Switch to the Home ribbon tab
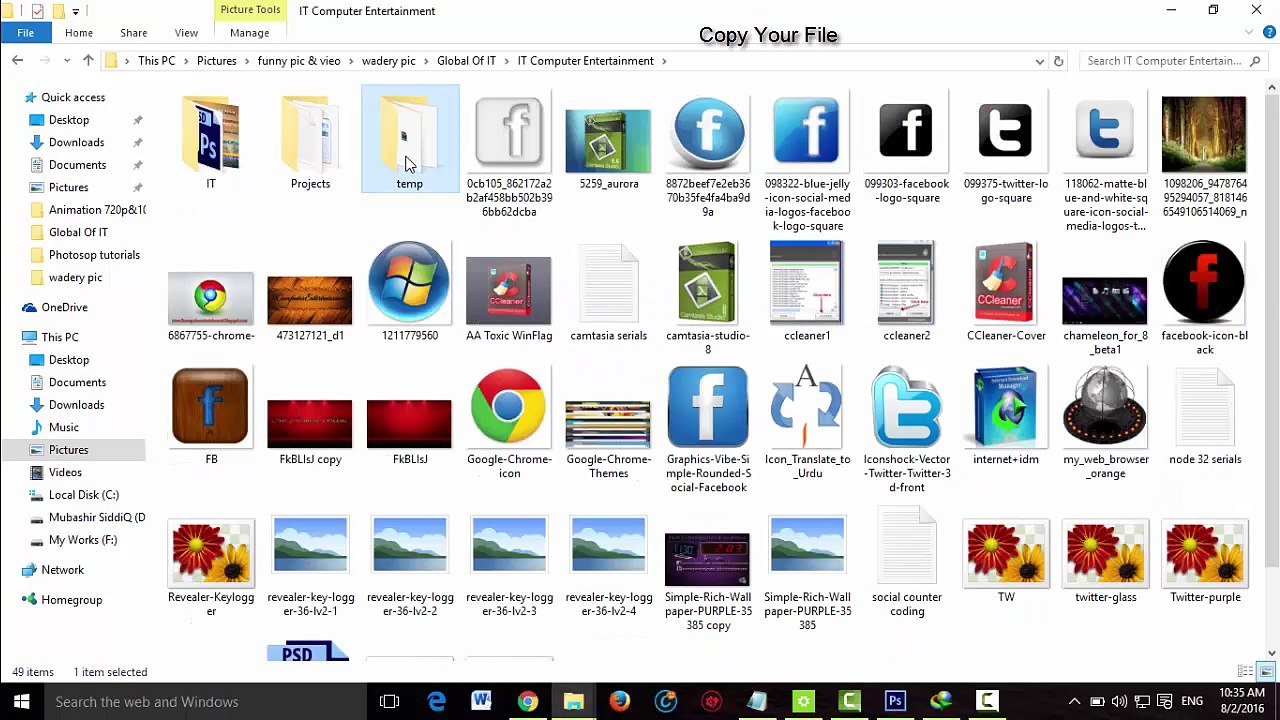1280x720 pixels. [x=79, y=33]
